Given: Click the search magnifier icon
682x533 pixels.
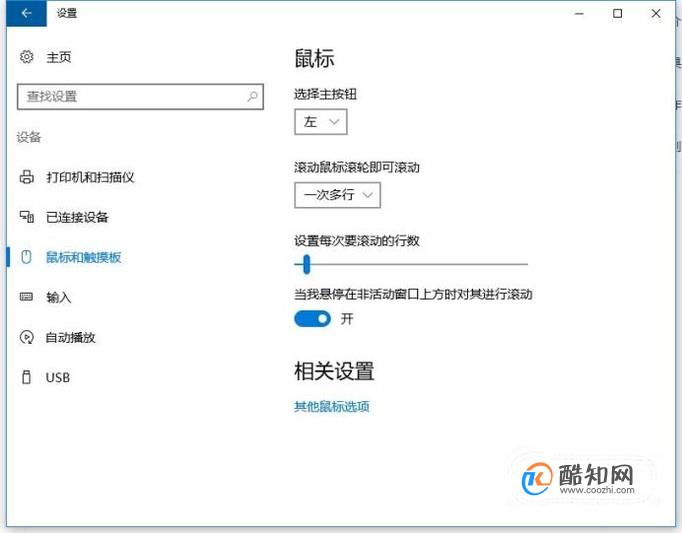Looking at the screenshot, I should pos(252,97).
